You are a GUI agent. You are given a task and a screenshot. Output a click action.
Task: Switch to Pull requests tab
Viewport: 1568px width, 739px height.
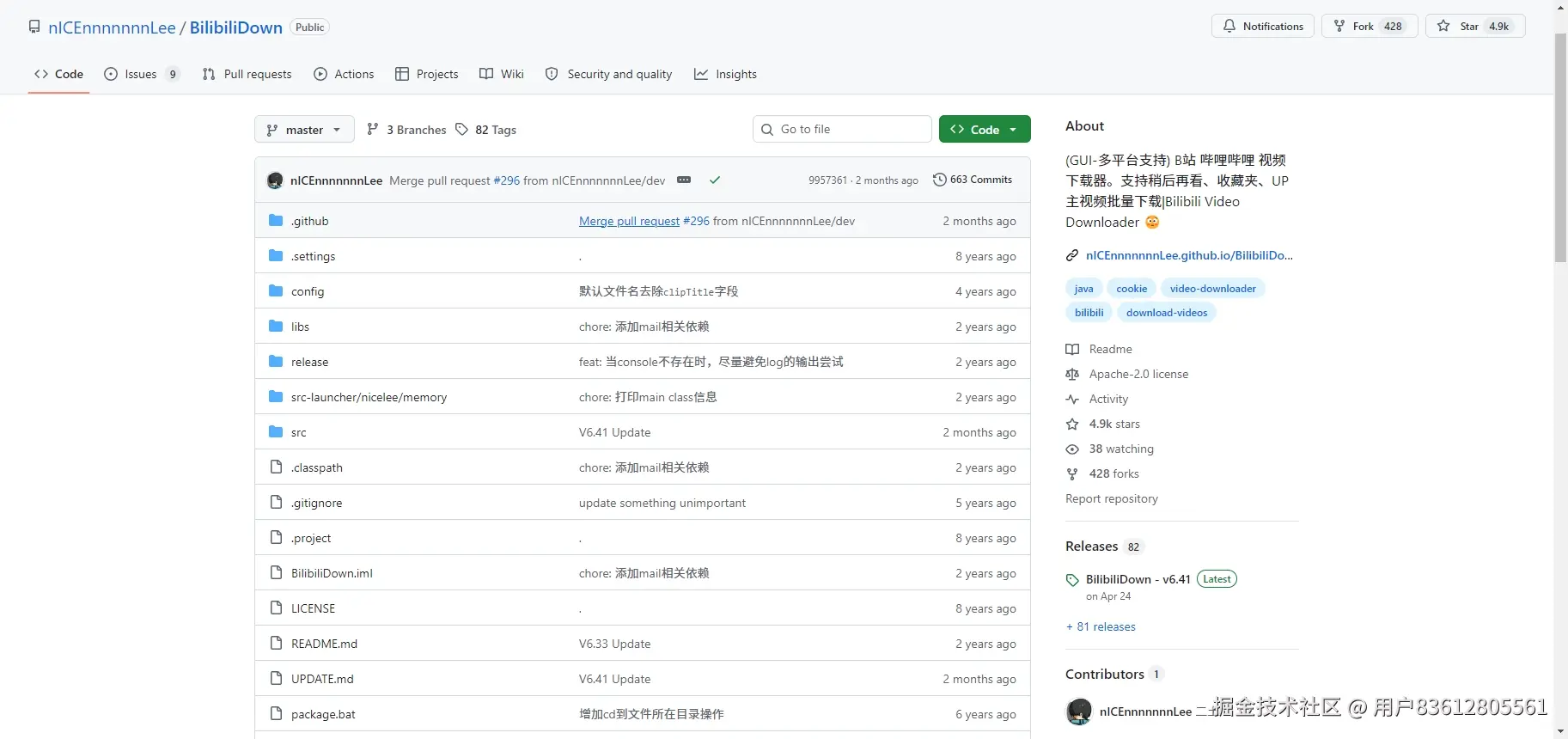click(x=247, y=74)
